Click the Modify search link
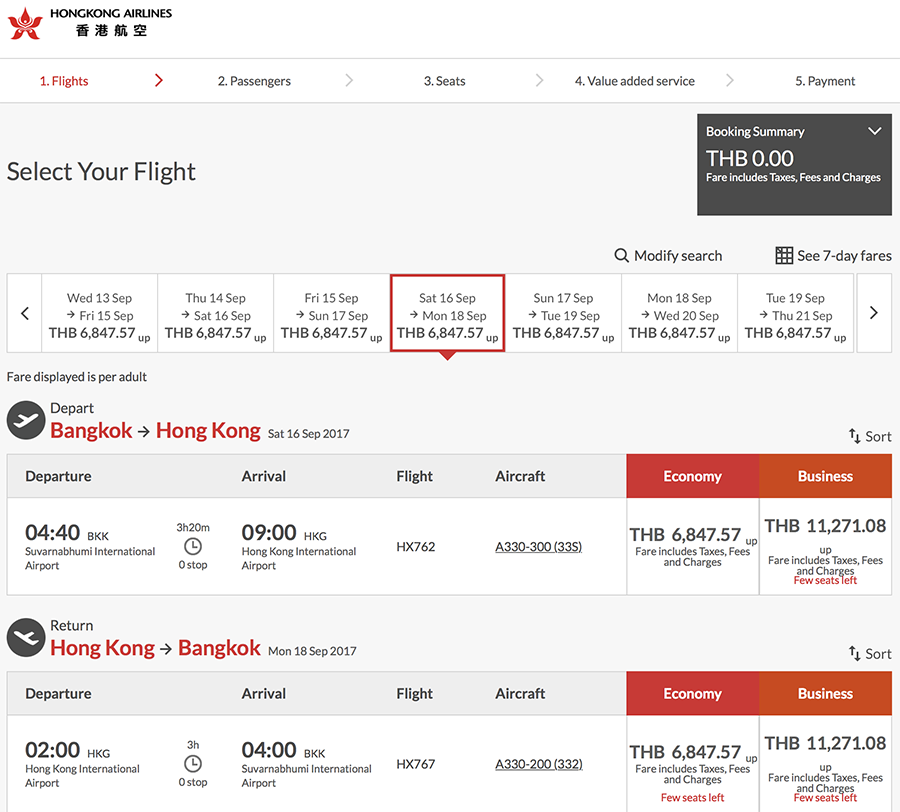Screen dimensions: 900x812 pos(668,255)
